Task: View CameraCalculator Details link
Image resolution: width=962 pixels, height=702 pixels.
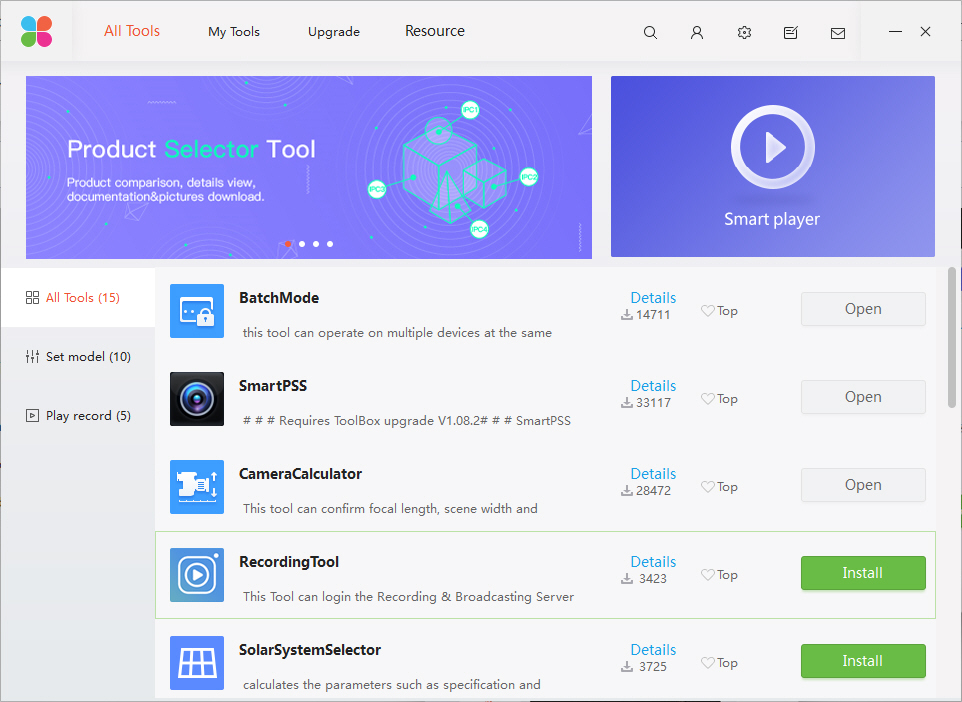Action: tap(653, 474)
